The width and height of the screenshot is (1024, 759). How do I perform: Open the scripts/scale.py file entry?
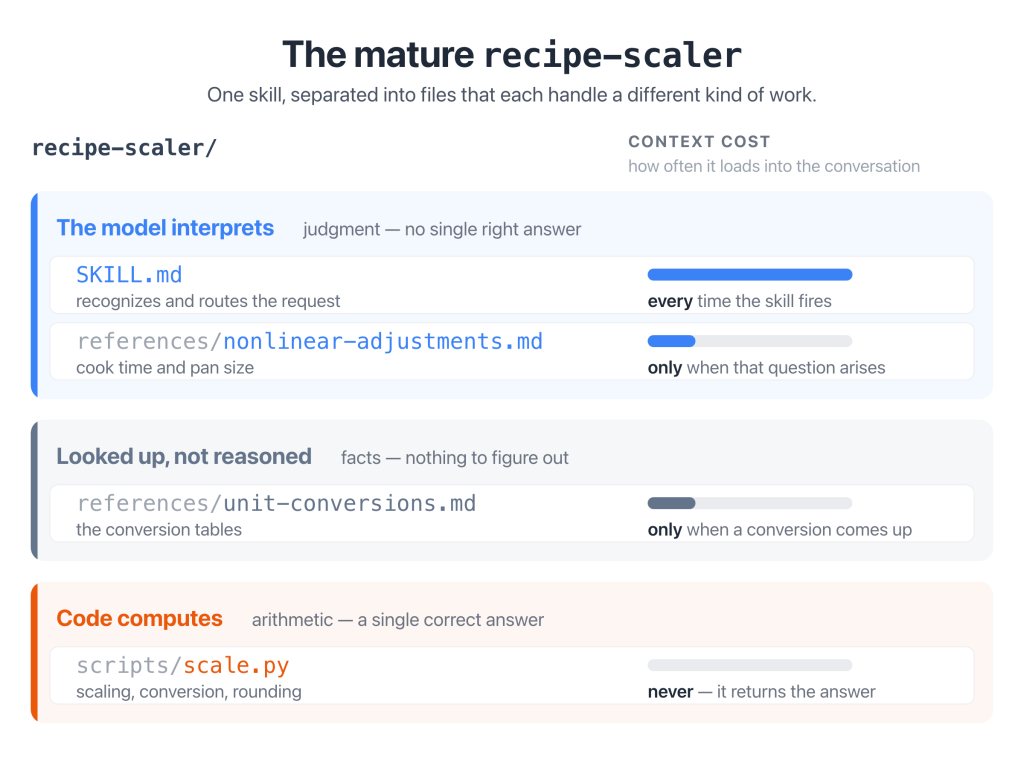pos(512,675)
